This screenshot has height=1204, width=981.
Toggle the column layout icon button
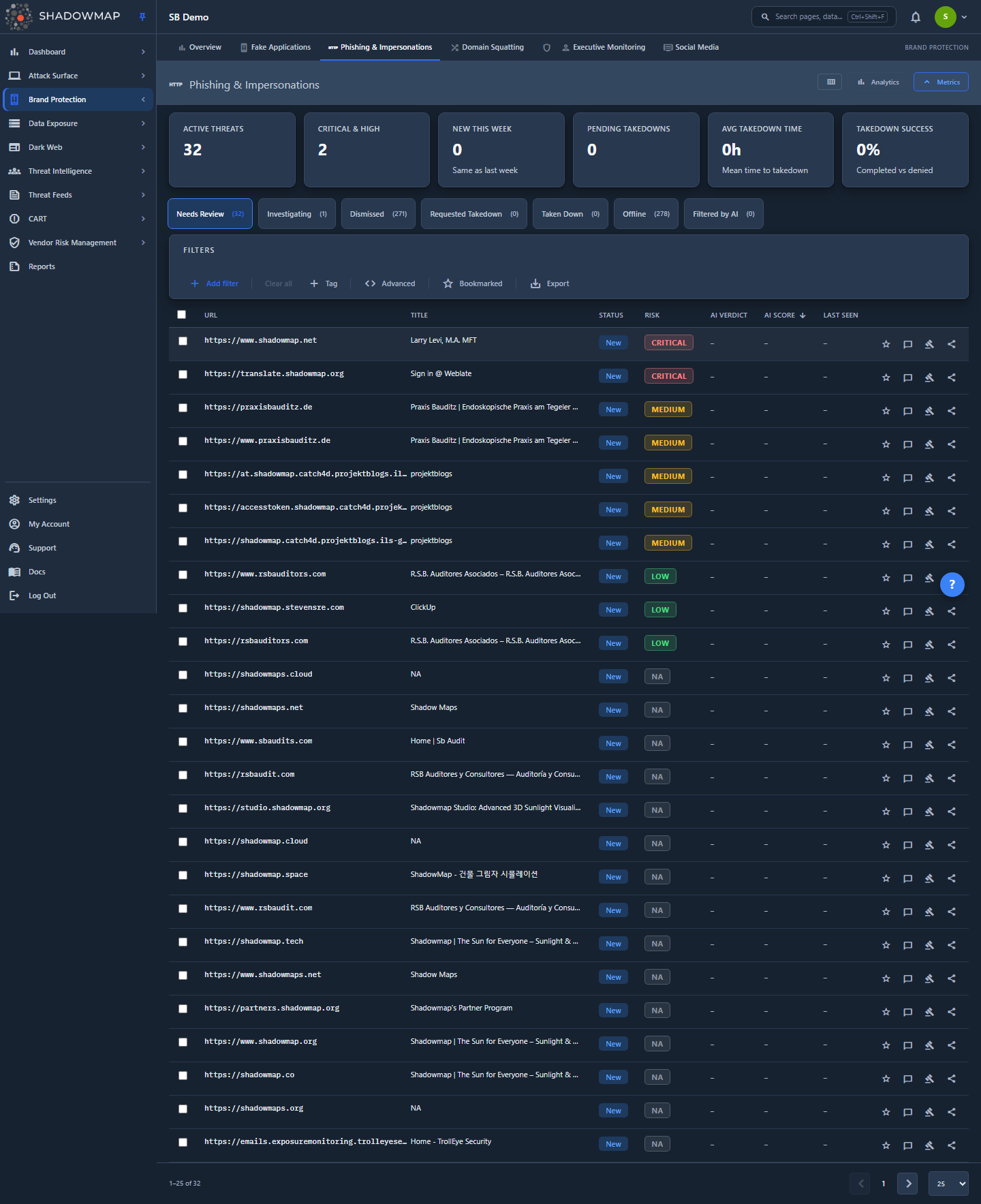point(830,82)
